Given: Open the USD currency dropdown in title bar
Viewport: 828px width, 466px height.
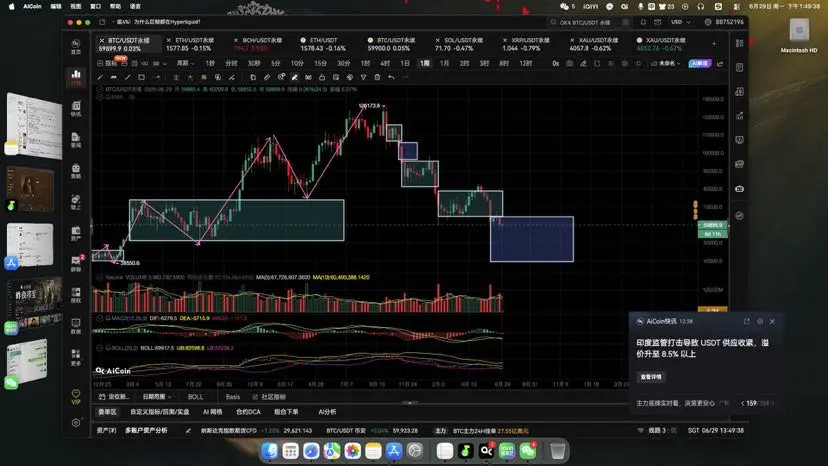Looking at the screenshot, I should (x=680, y=22).
